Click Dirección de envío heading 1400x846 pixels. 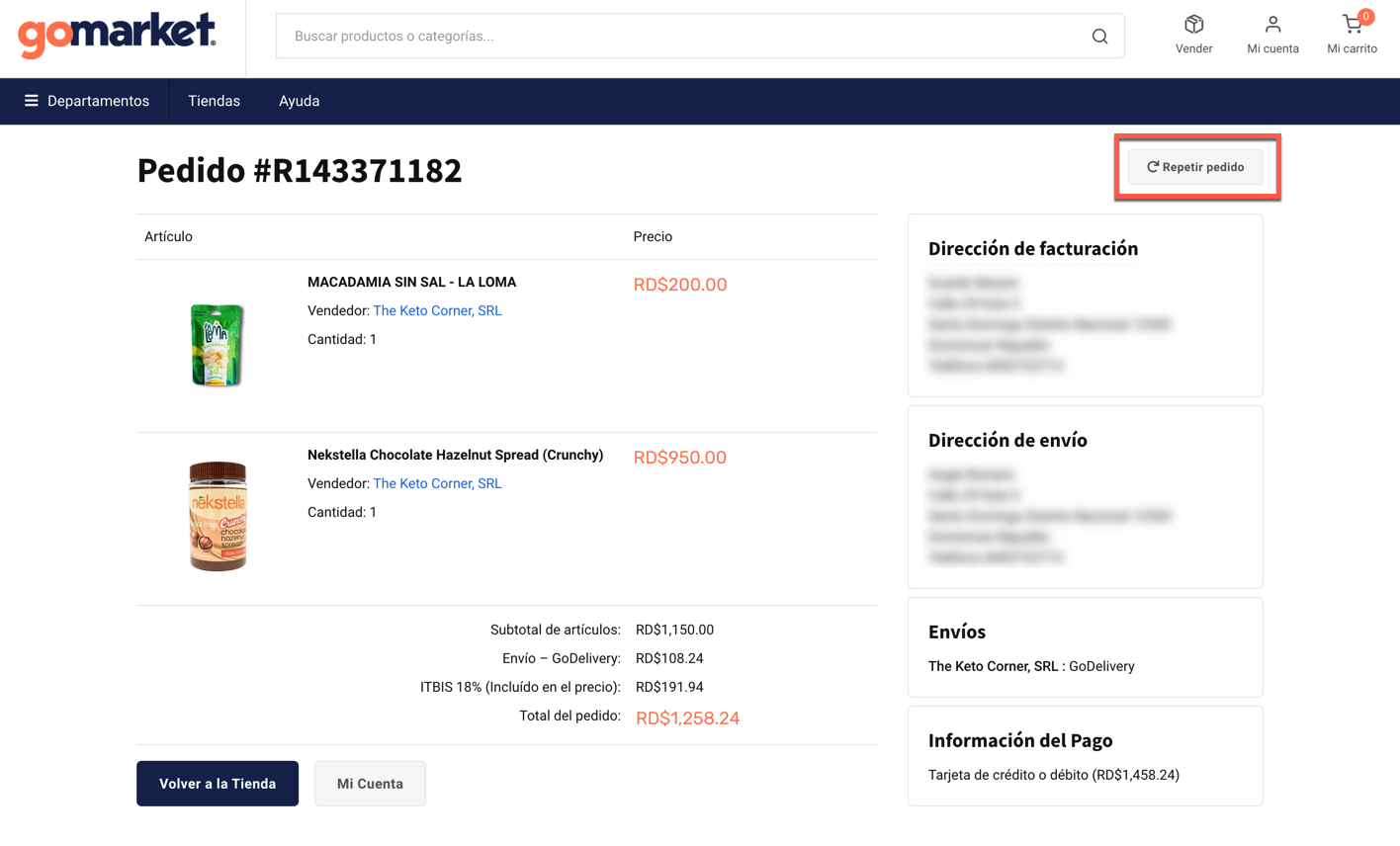(x=1007, y=441)
